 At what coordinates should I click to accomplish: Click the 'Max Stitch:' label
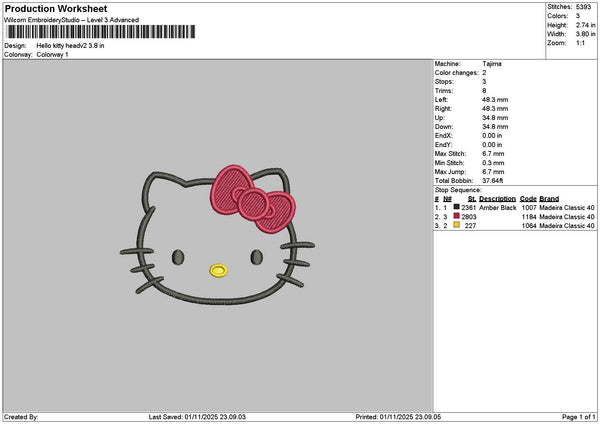coord(450,154)
